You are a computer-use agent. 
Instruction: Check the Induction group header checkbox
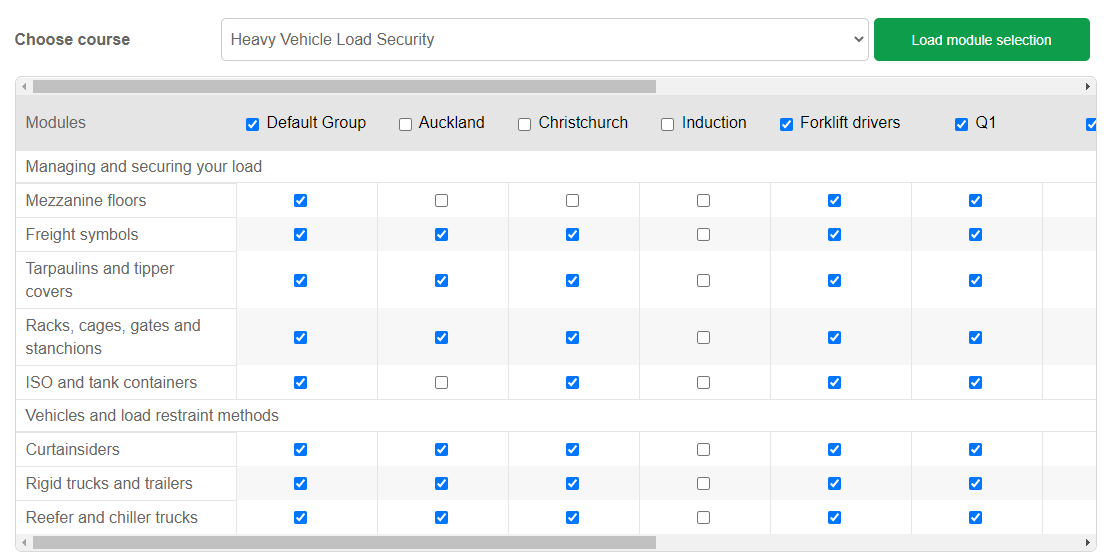668,124
